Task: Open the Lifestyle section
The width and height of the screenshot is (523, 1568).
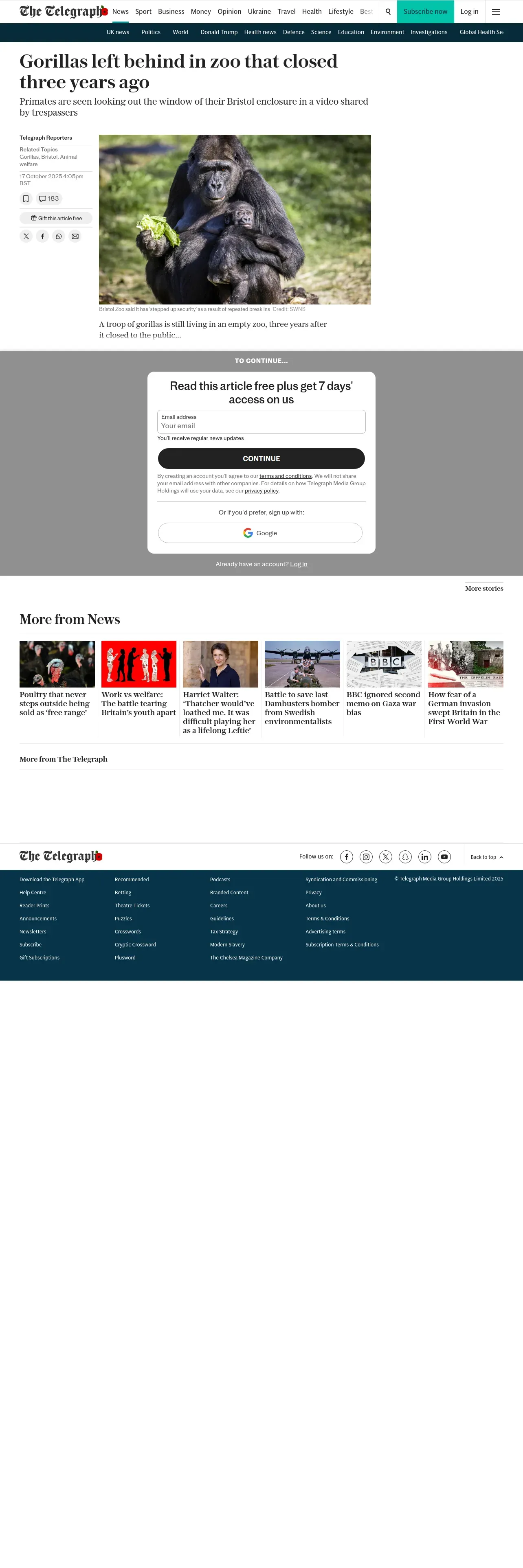Action: [341, 11]
